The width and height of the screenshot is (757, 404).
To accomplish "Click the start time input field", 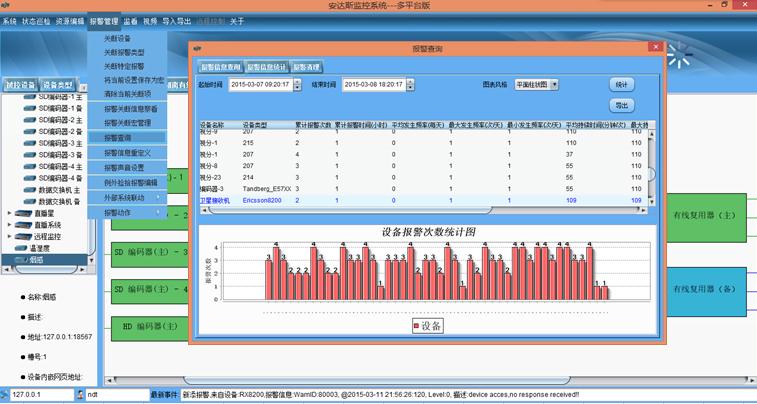I will click(261, 84).
